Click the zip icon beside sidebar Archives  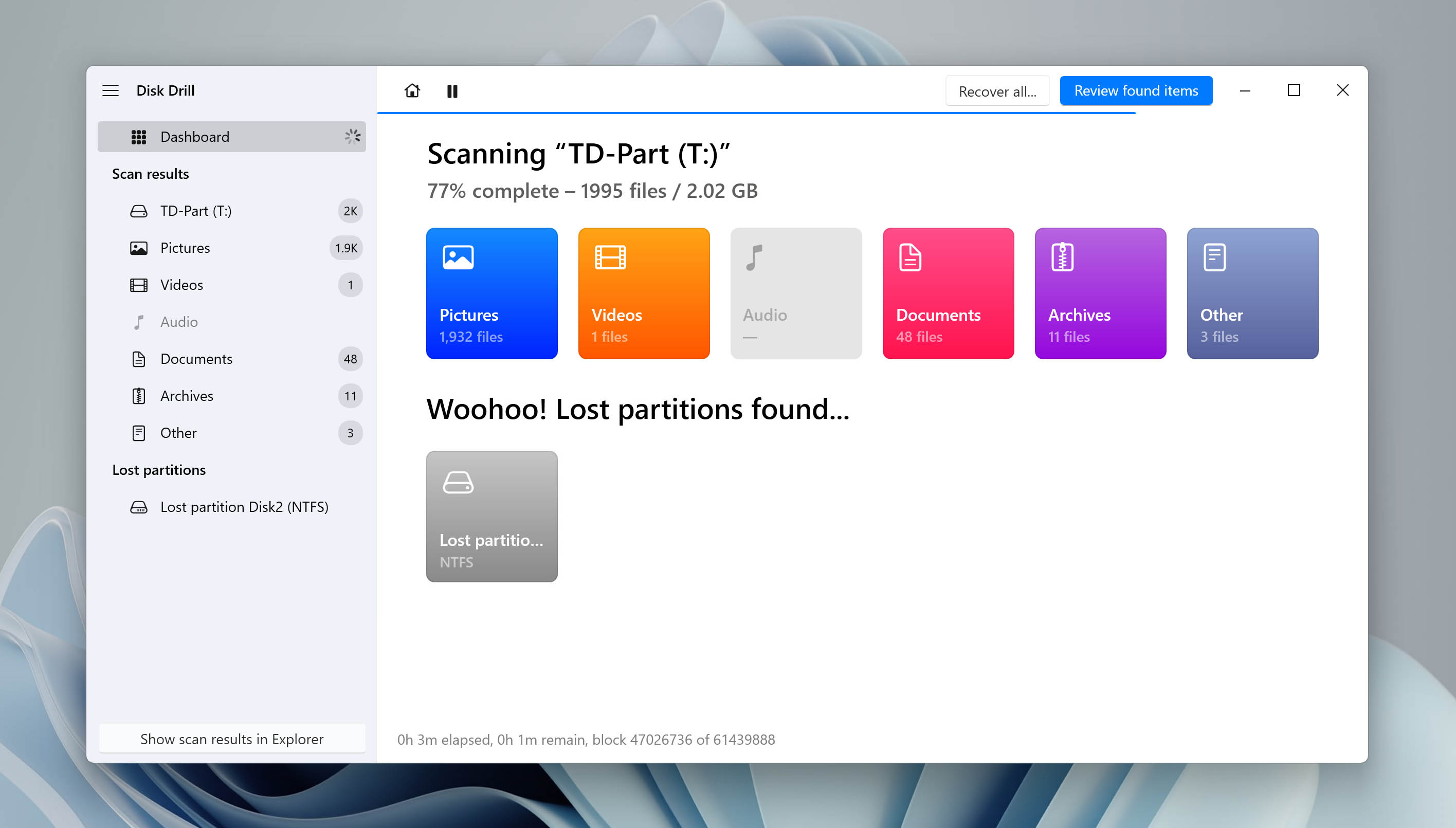point(139,396)
